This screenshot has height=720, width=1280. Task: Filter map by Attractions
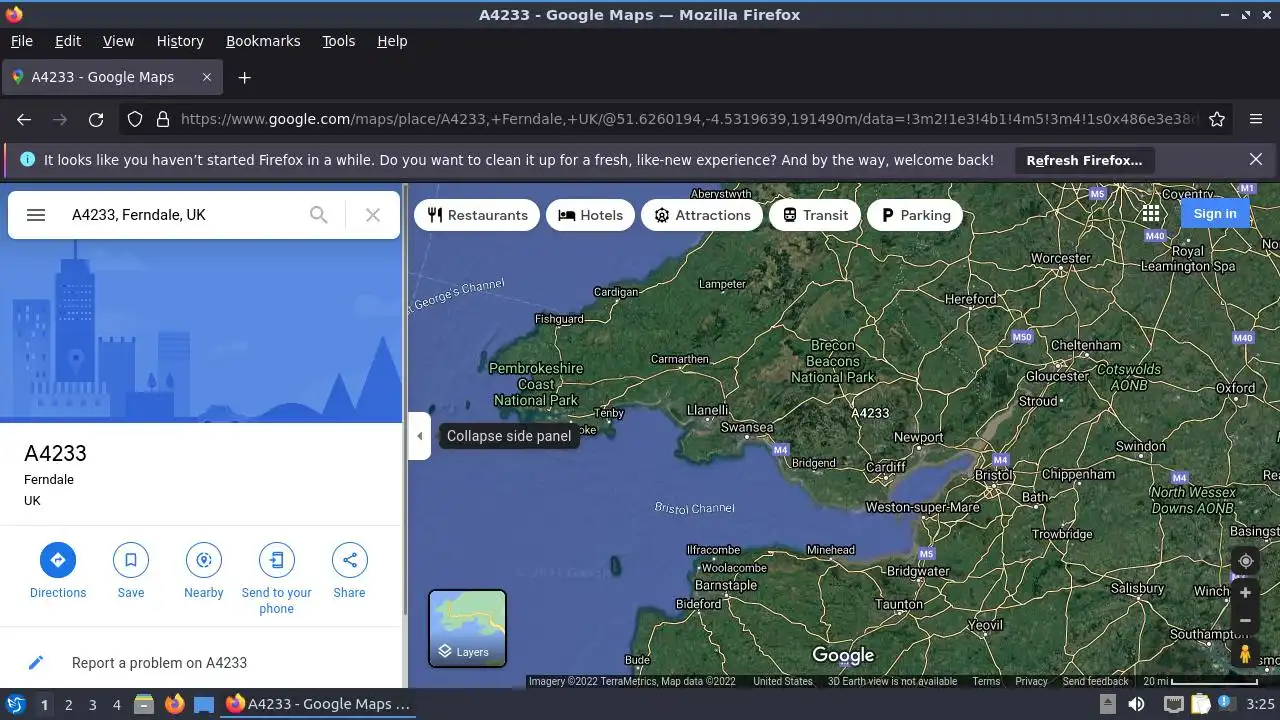coord(702,215)
